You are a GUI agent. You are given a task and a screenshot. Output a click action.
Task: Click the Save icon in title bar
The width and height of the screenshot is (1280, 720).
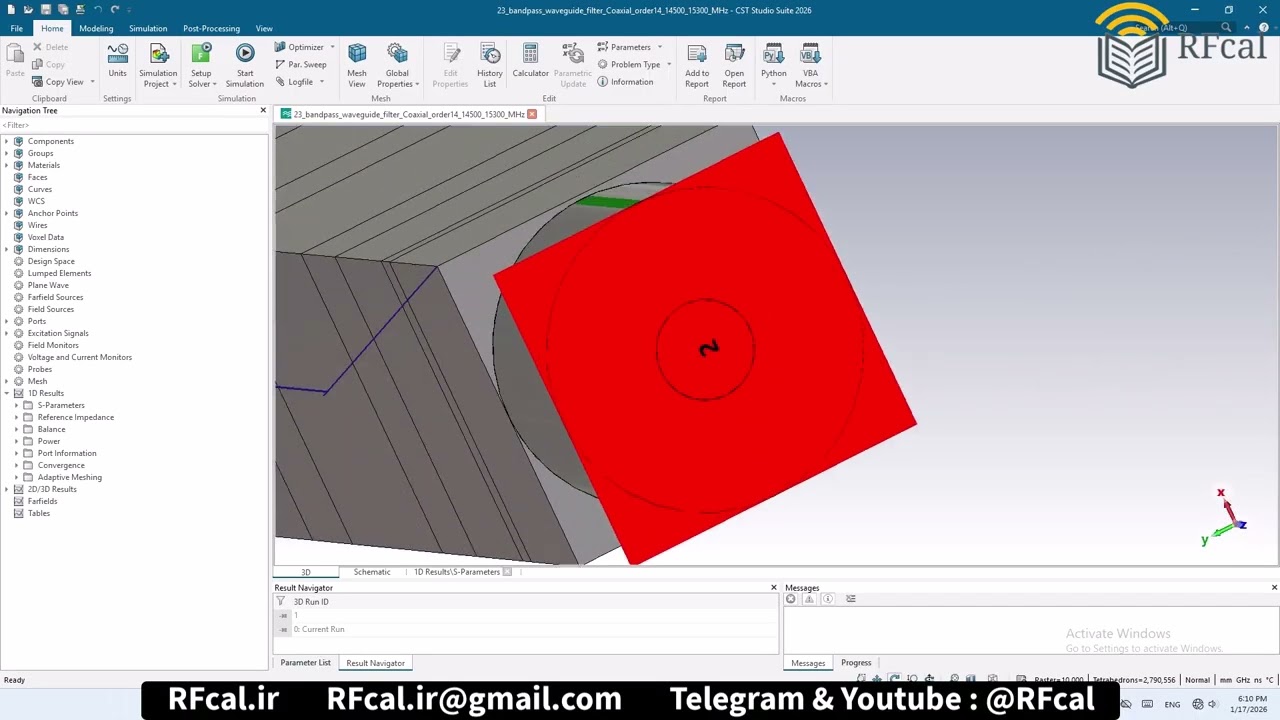coord(45,10)
